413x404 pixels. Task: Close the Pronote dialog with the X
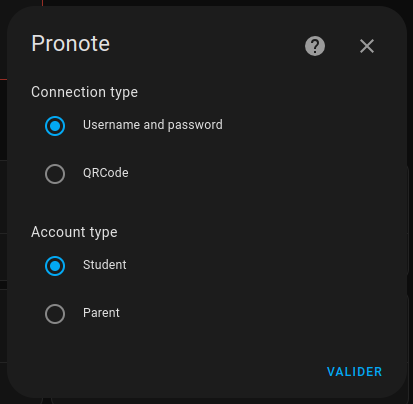[x=367, y=46]
